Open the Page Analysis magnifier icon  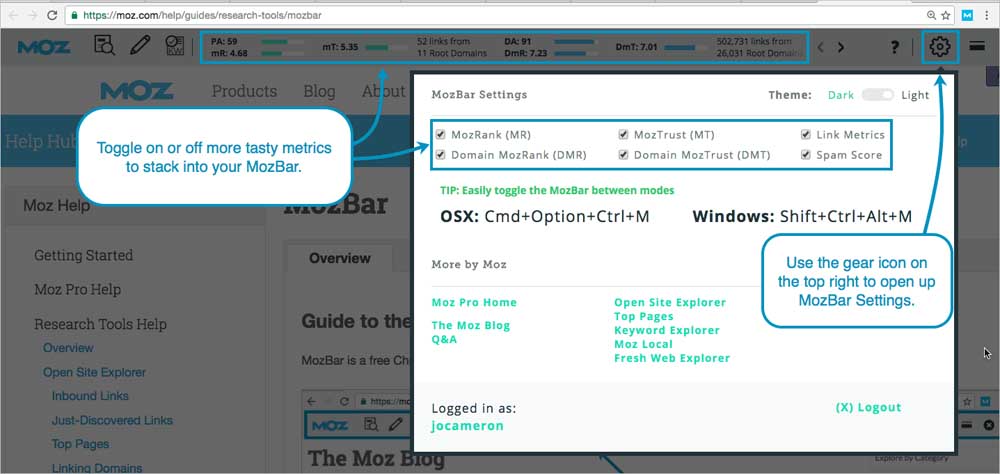(104, 47)
